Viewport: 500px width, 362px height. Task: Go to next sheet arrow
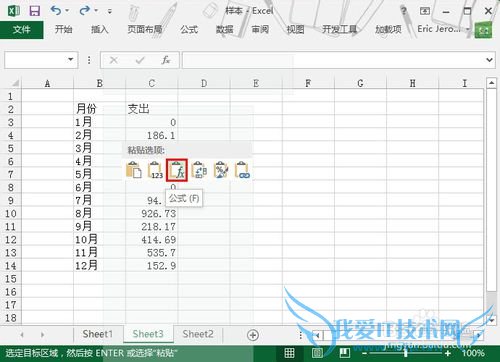click(42, 335)
